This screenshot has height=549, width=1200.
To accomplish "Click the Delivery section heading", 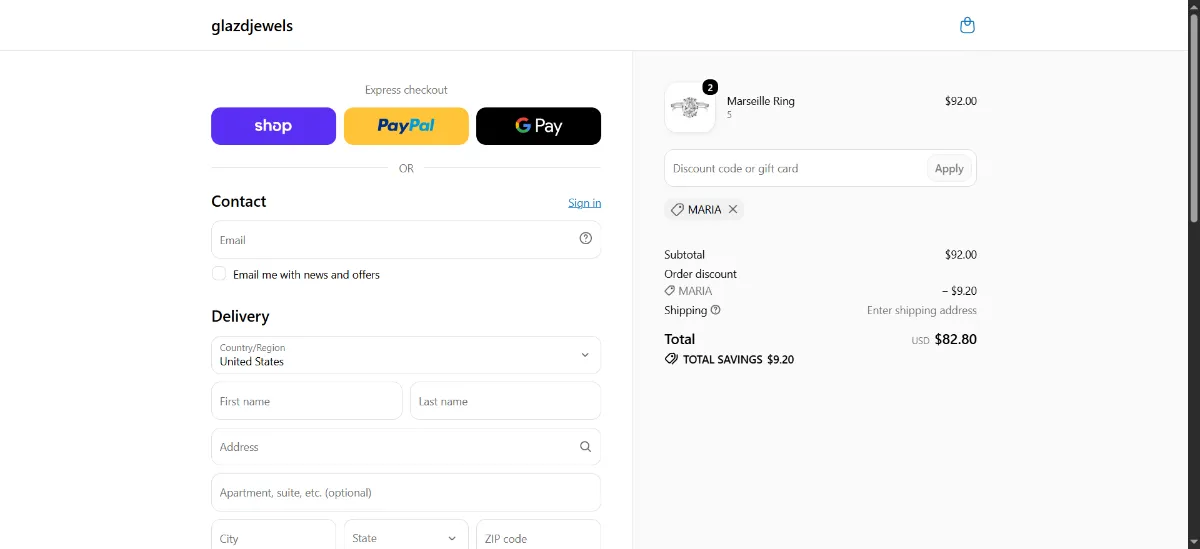I will click(x=240, y=316).
